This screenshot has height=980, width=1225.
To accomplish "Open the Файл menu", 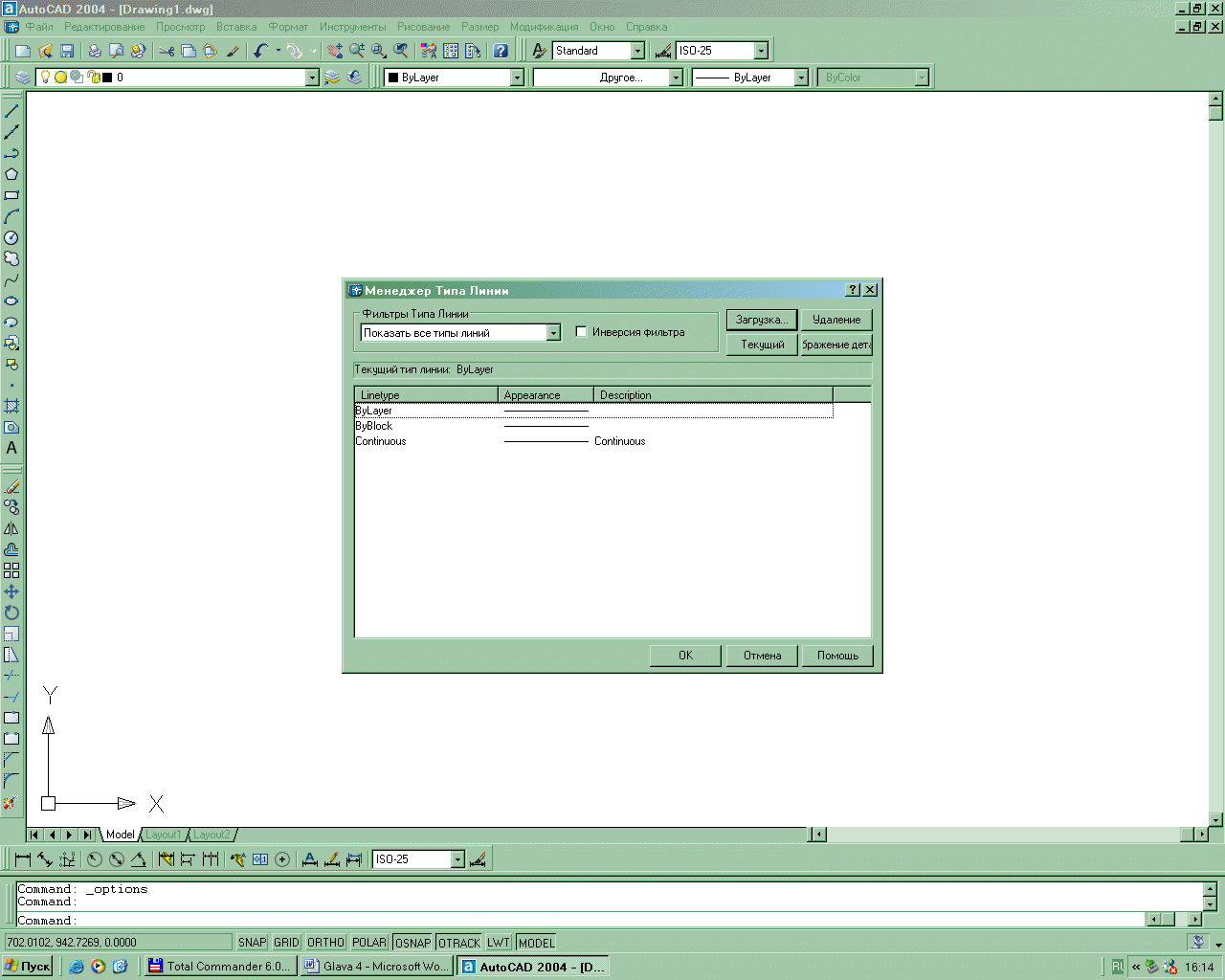I will [x=39, y=27].
